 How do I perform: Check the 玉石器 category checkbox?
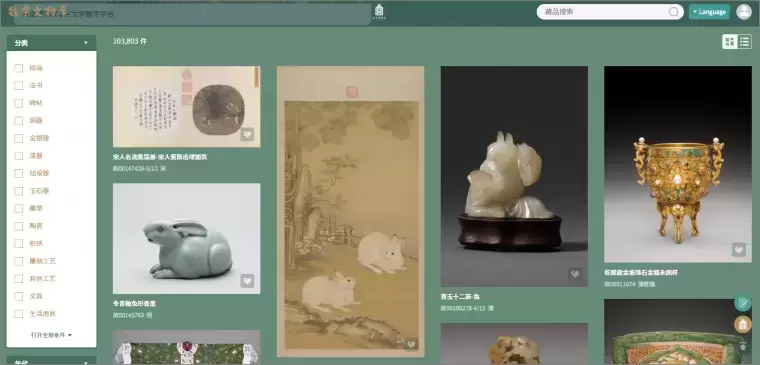pyautogui.click(x=18, y=191)
